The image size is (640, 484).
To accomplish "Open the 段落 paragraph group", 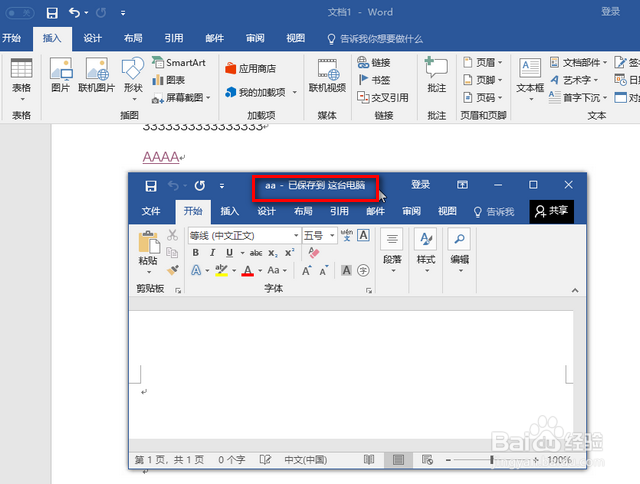I will pyautogui.click(x=392, y=251).
